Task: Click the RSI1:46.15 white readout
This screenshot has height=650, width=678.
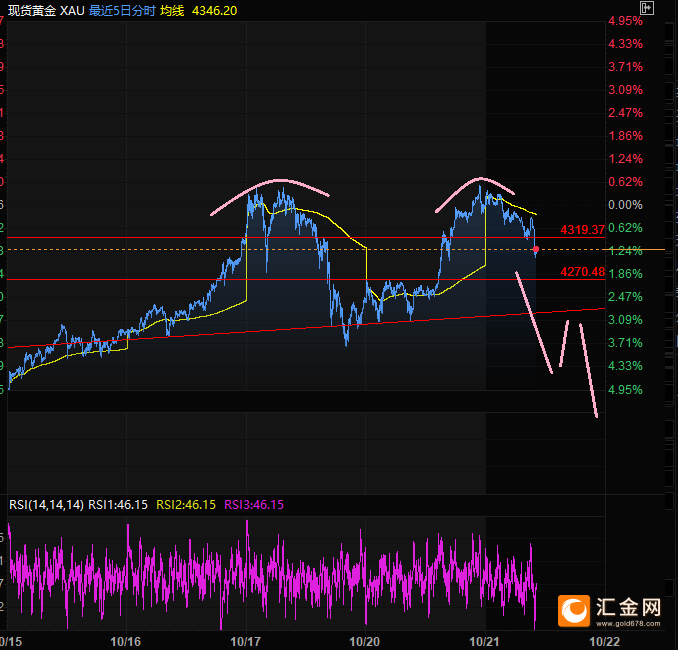Action: tap(118, 505)
